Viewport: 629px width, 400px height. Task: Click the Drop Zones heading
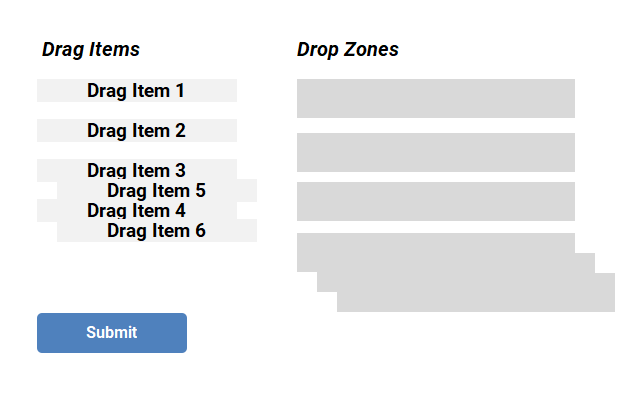tap(347, 50)
